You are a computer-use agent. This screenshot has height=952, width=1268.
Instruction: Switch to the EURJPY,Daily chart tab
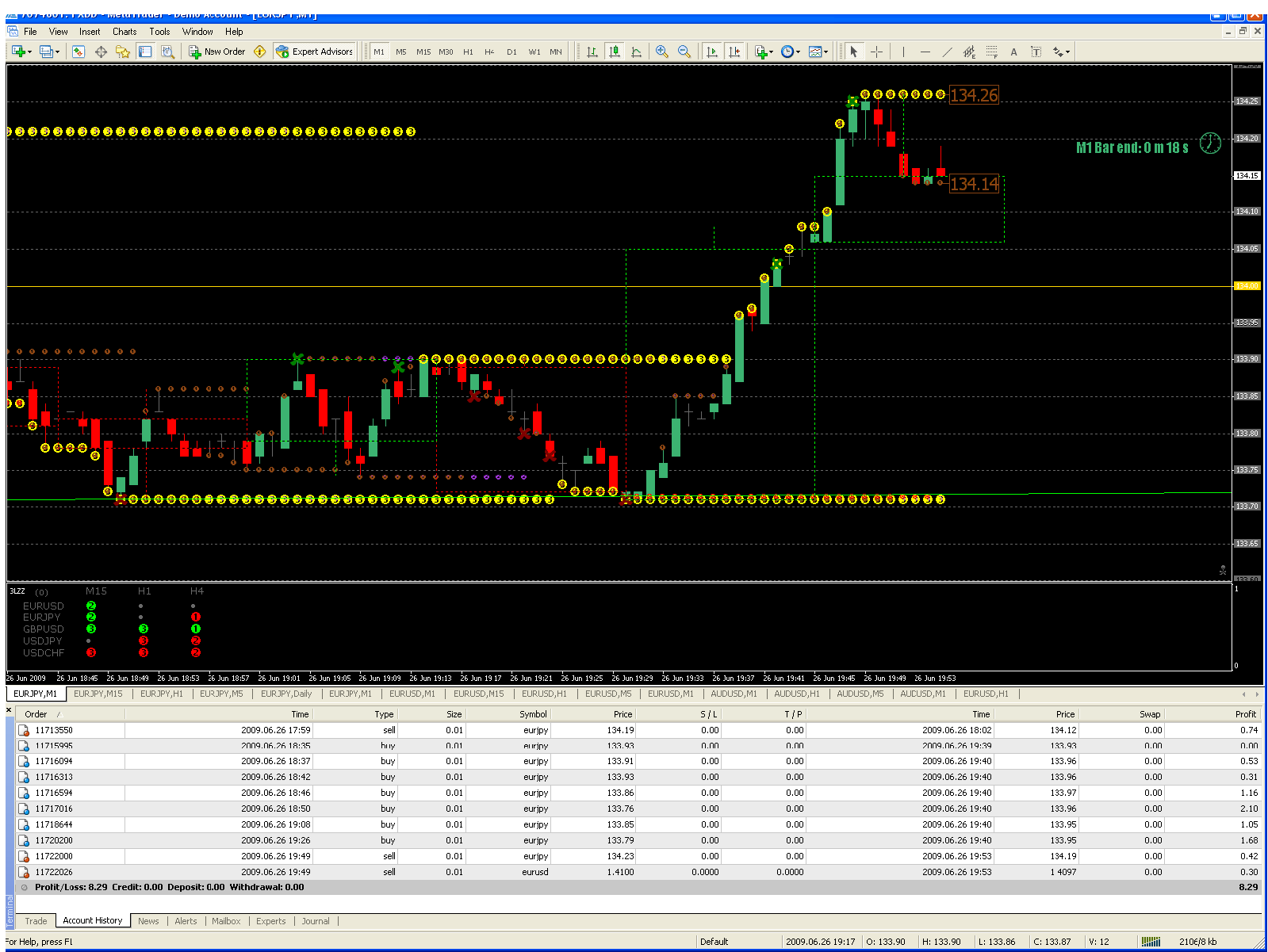click(286, 694)
